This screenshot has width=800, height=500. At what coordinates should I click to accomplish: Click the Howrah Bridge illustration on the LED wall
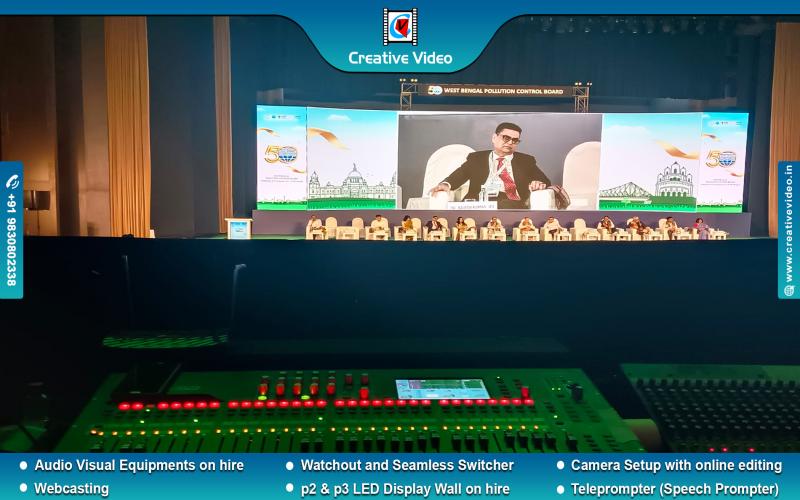pos(635,187)
